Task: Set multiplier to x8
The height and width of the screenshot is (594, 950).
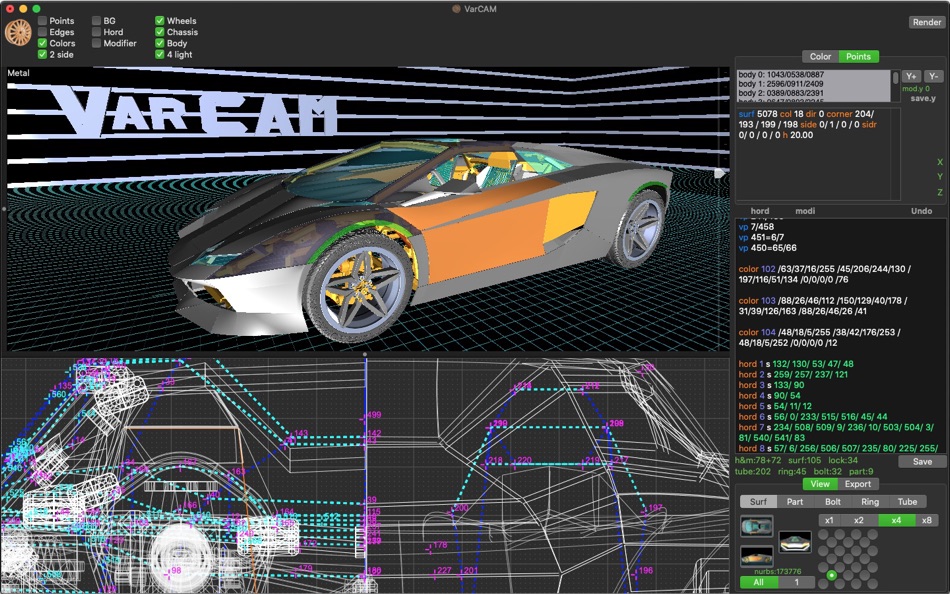Action: (926, 520)
